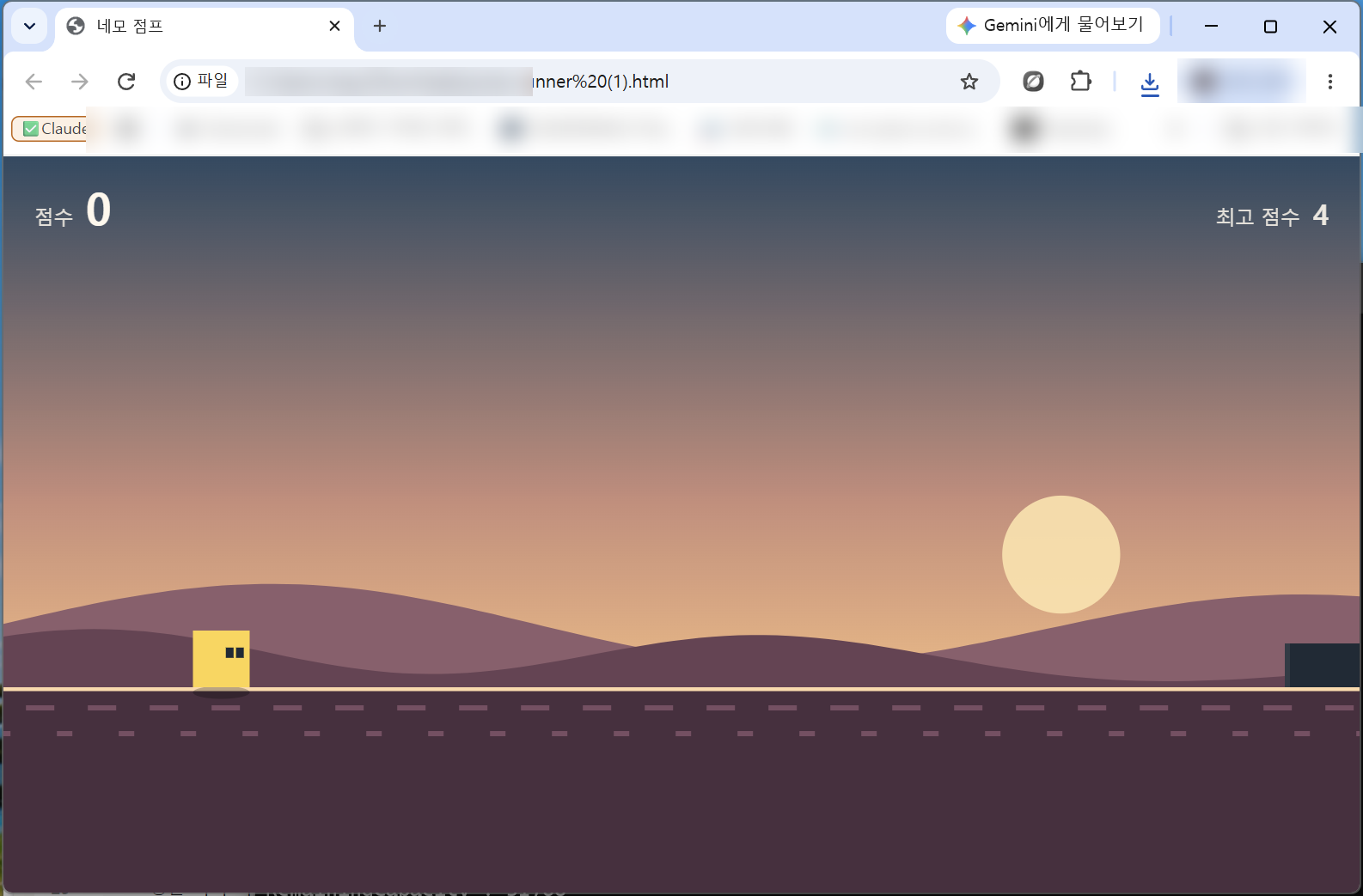Viewport: 1363px width, 896px height.
Task: Open the Extensions puzzle menu
Action: click(x=1081, y=82)
